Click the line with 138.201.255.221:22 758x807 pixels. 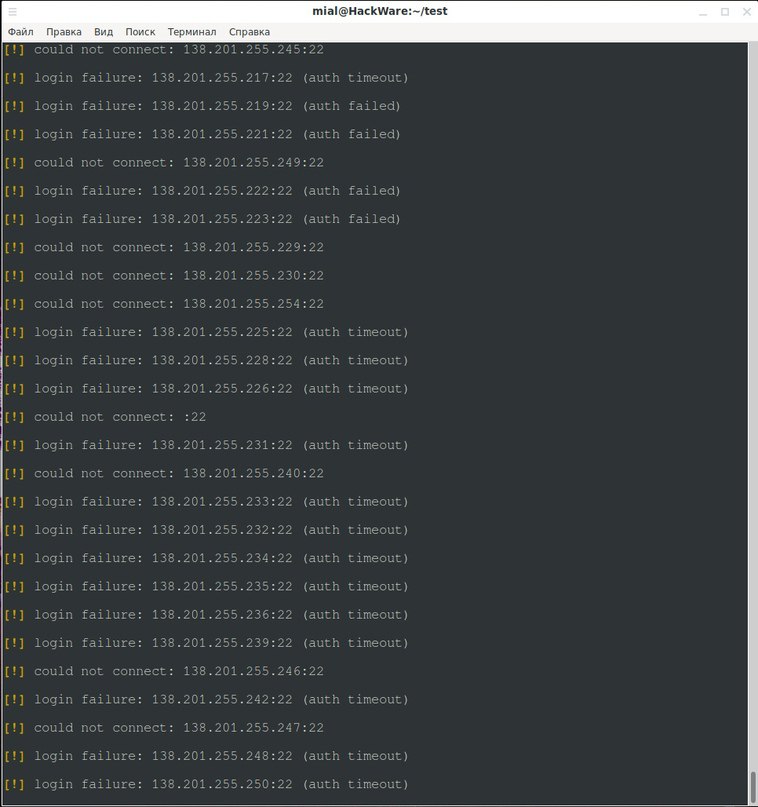[202, 135]
